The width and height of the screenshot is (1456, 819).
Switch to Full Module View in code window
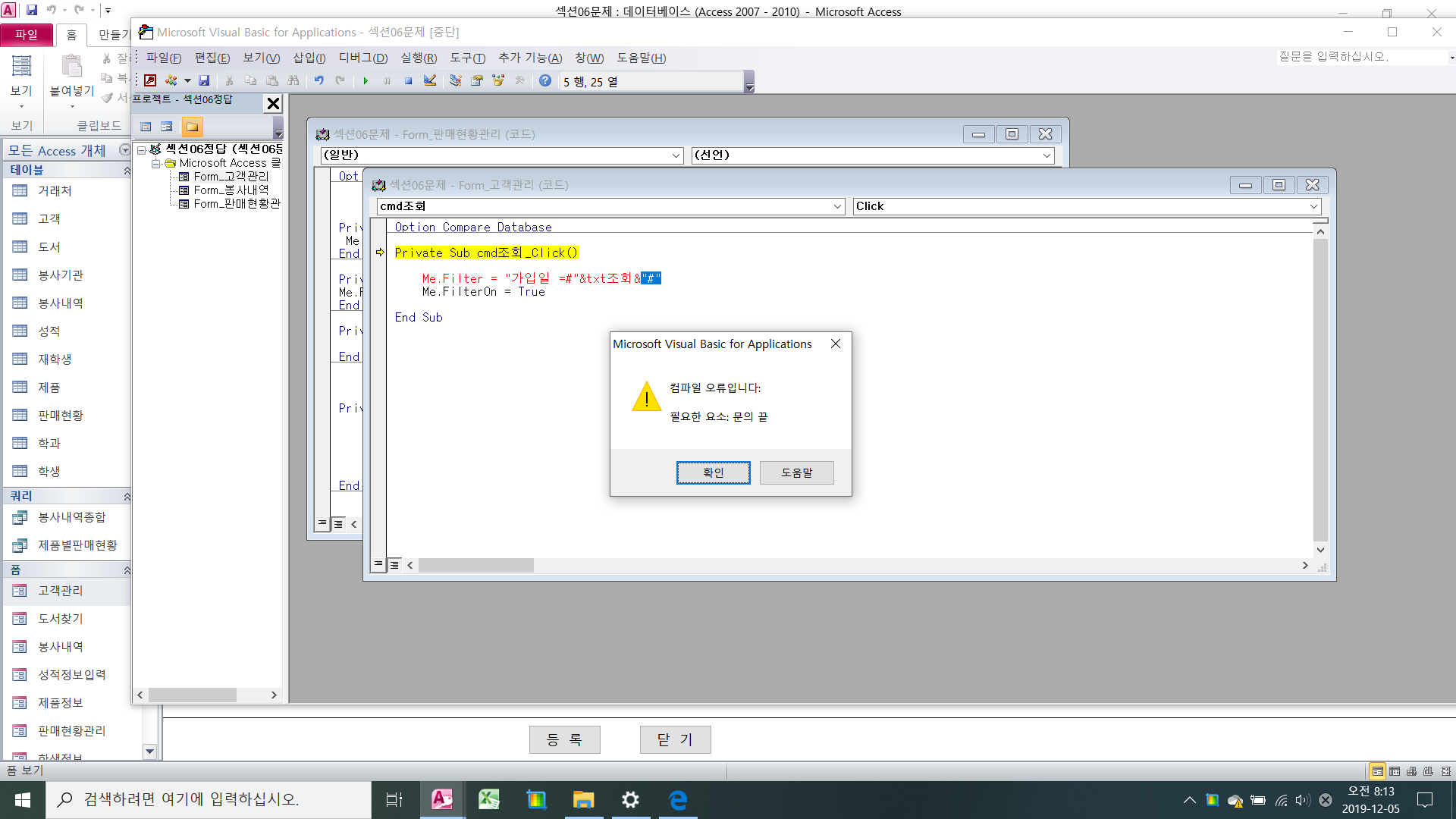[394, 565]
